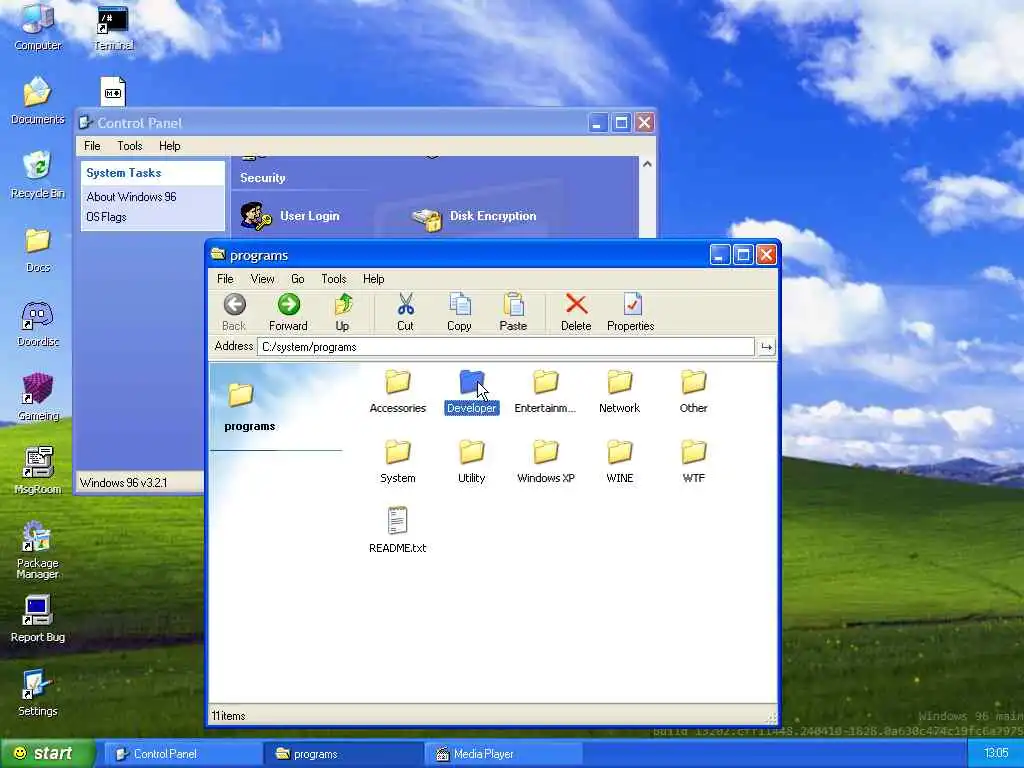
Task: Open the Accessories folder
Action: pyautogui.click(x=397, y=391)
